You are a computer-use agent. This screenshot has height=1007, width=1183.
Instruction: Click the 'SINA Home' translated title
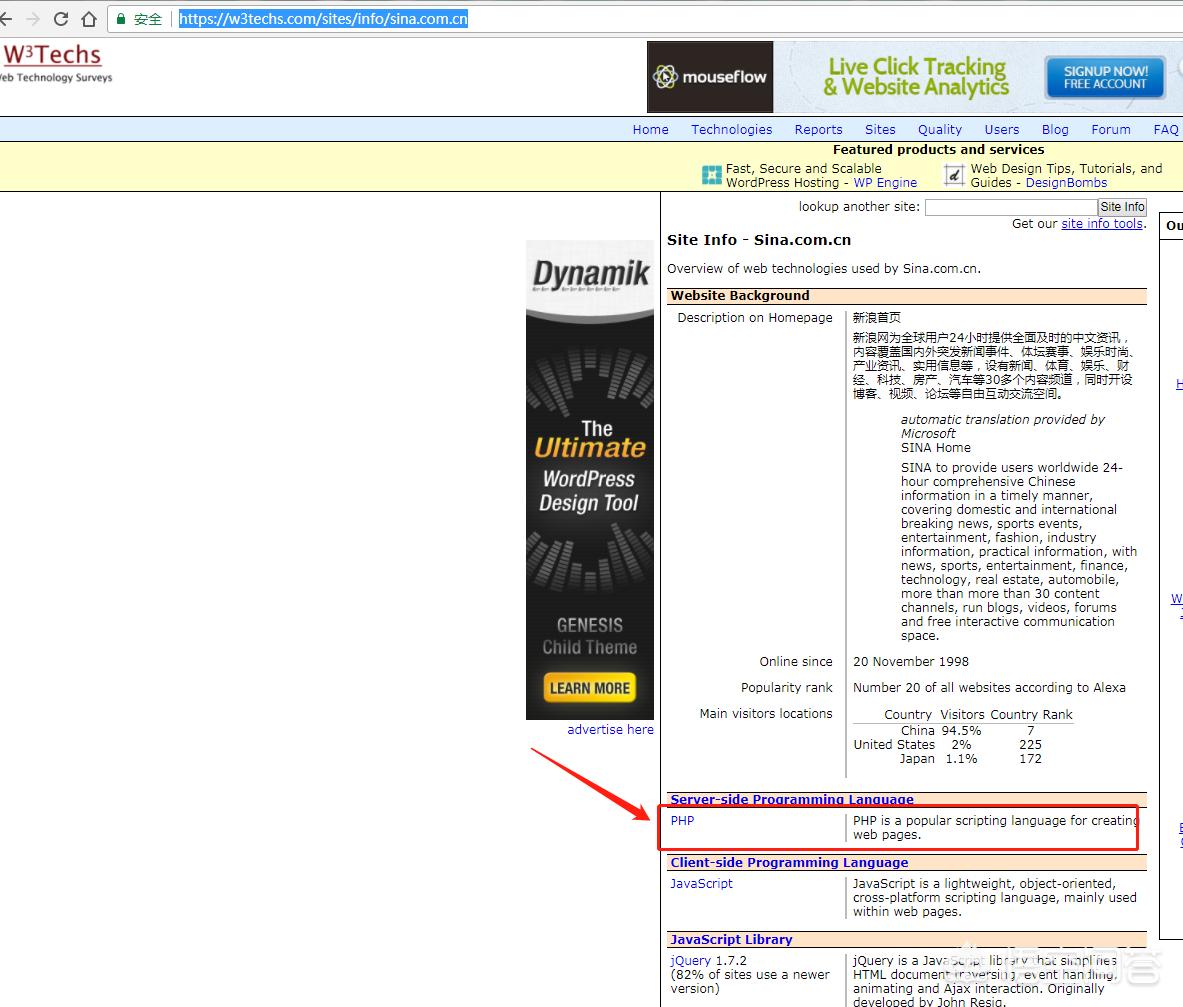[x=936, y=448]
